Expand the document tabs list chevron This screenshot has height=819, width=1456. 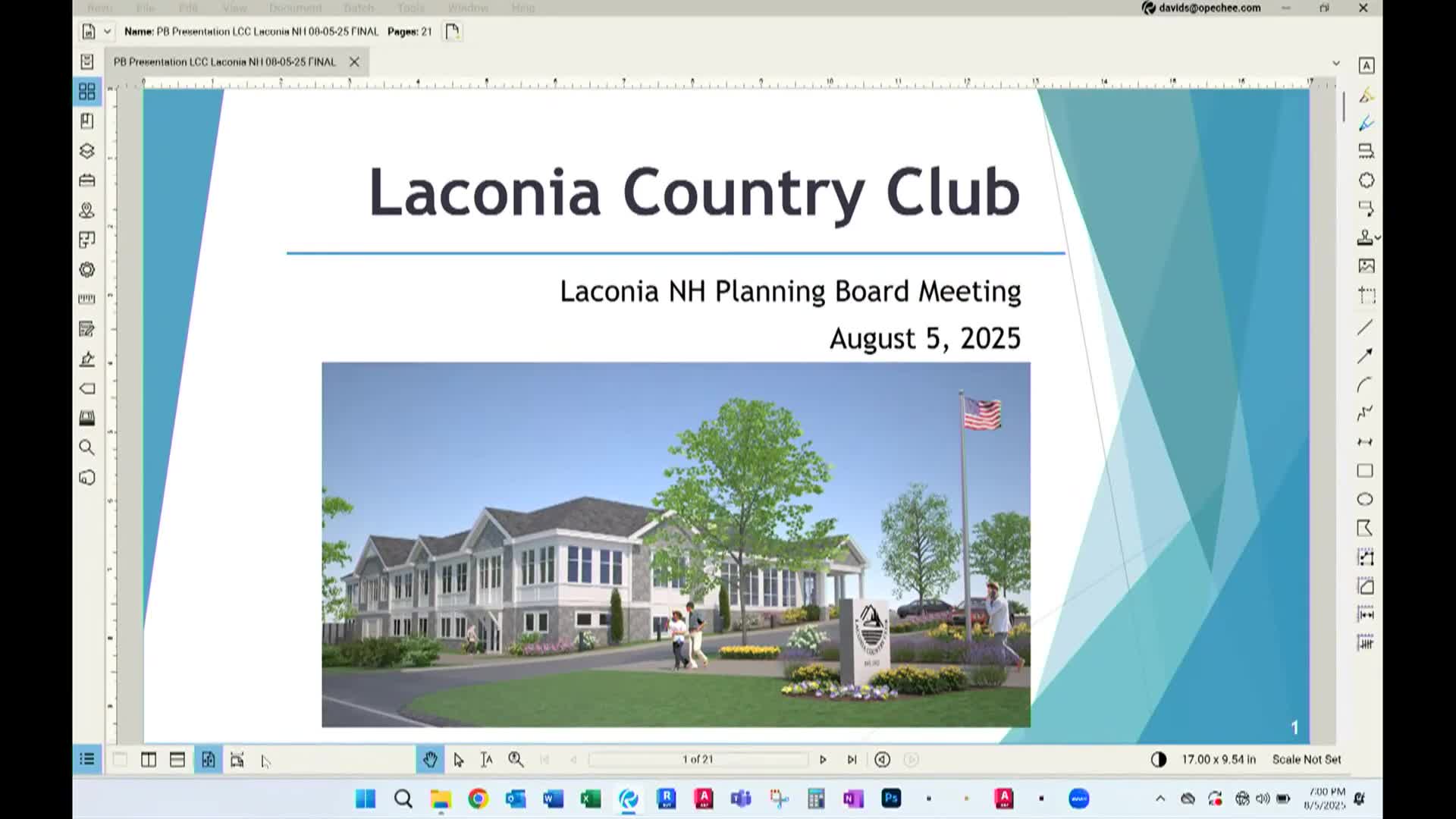[x=1336, y=63]
